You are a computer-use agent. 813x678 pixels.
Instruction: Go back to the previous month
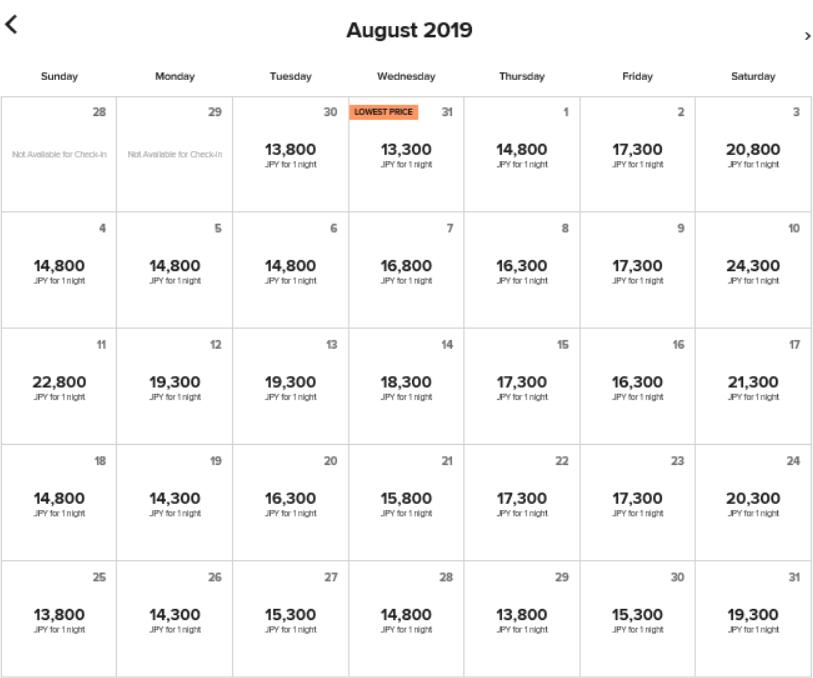pyautogui.click(x=11, y=24)
